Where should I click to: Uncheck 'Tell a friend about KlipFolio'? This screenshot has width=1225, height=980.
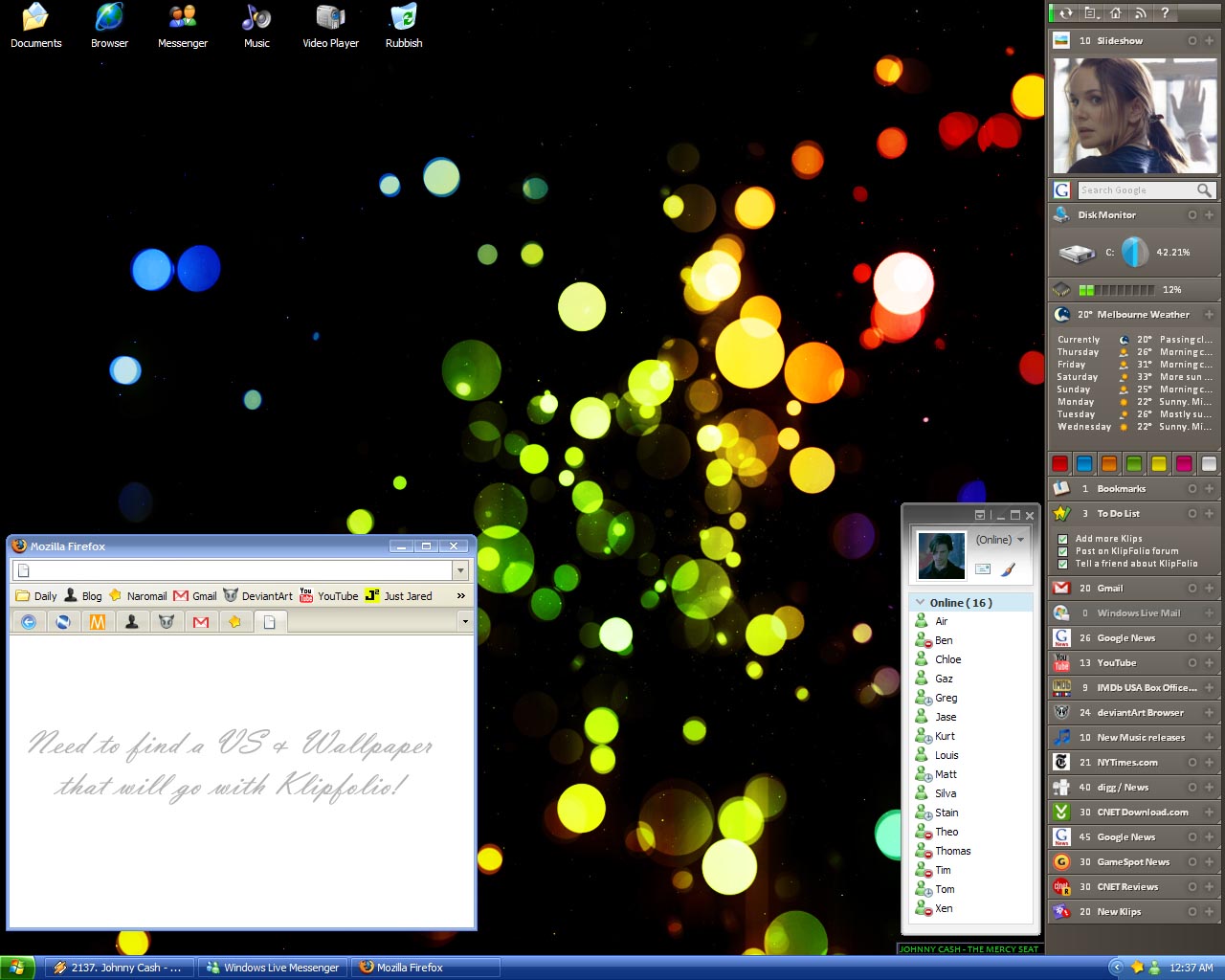(1062, 564)
